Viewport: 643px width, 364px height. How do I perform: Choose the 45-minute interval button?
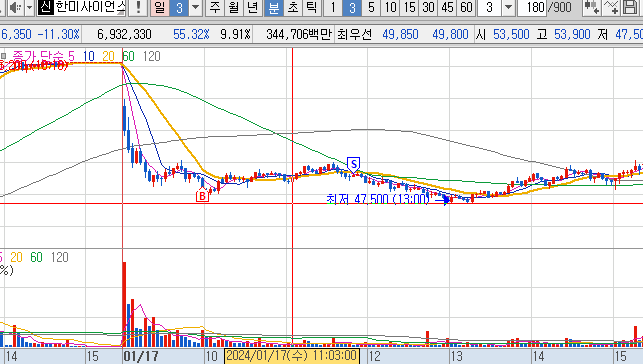[447, 7]
